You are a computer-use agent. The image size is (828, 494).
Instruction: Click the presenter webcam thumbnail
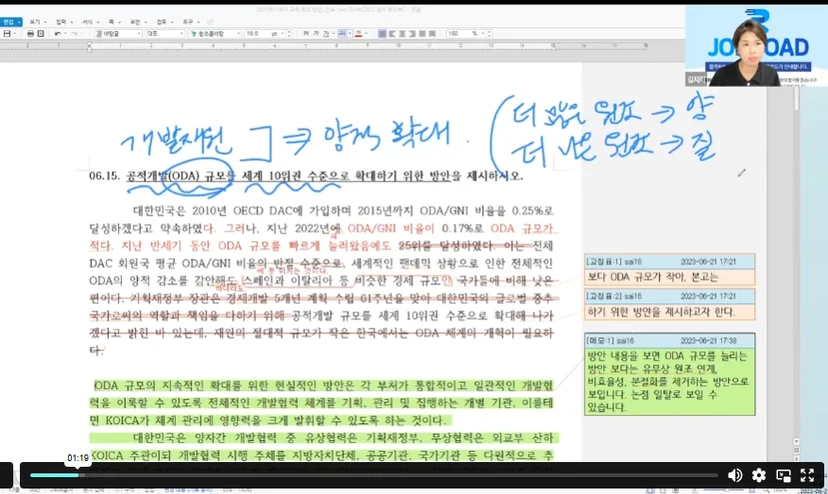[756, 46]
